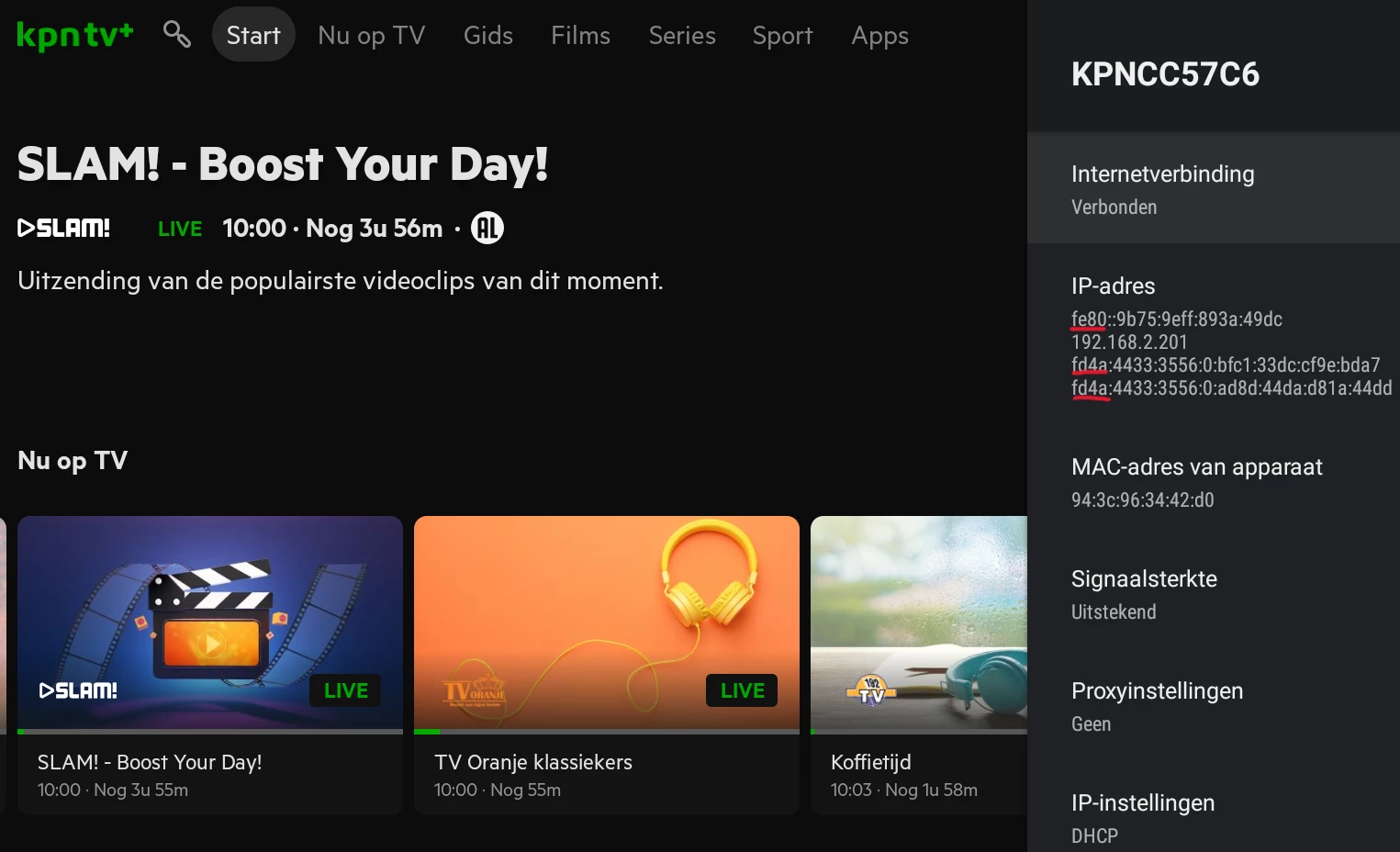Viewport: 1400px width, 852px height.
Task: Open the search magnifier icon
Action: (176, 35)
